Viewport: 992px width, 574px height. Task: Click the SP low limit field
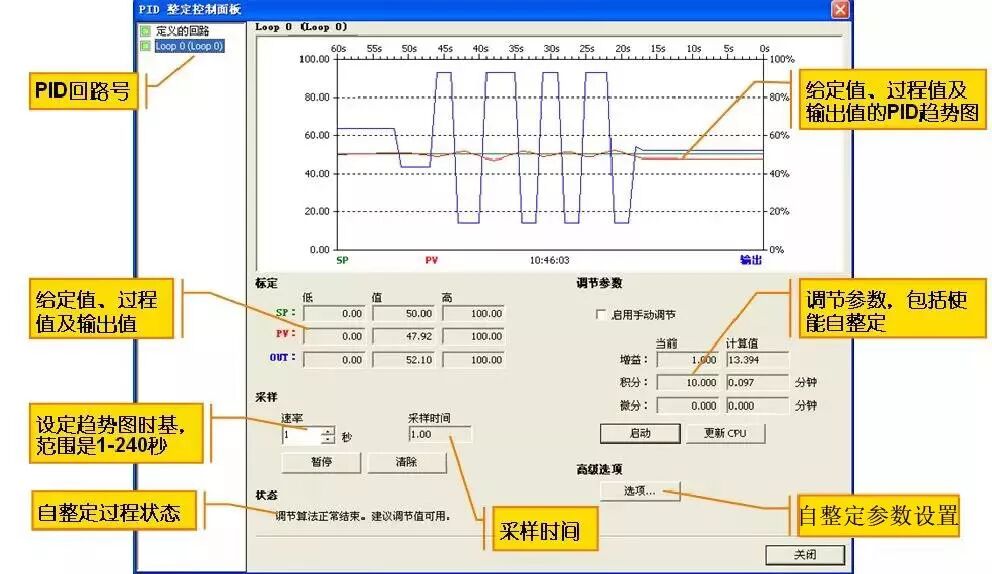[x=334, y=314]
